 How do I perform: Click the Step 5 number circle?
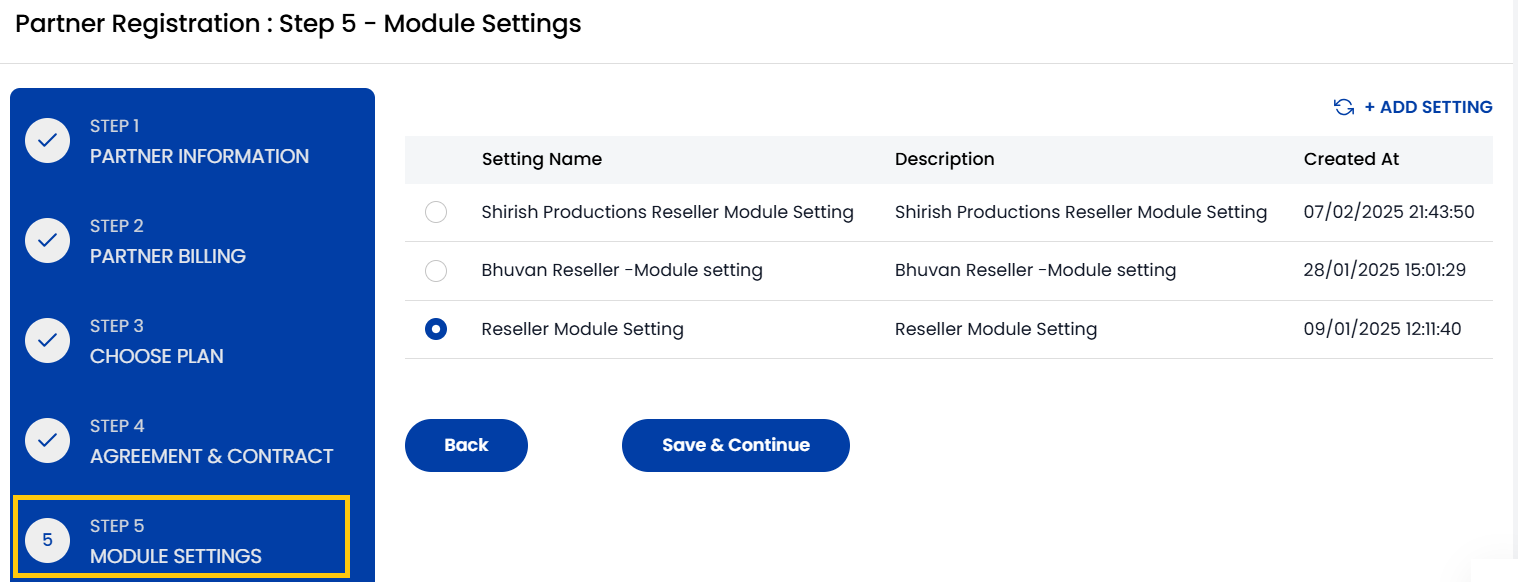tap(47, 541)
